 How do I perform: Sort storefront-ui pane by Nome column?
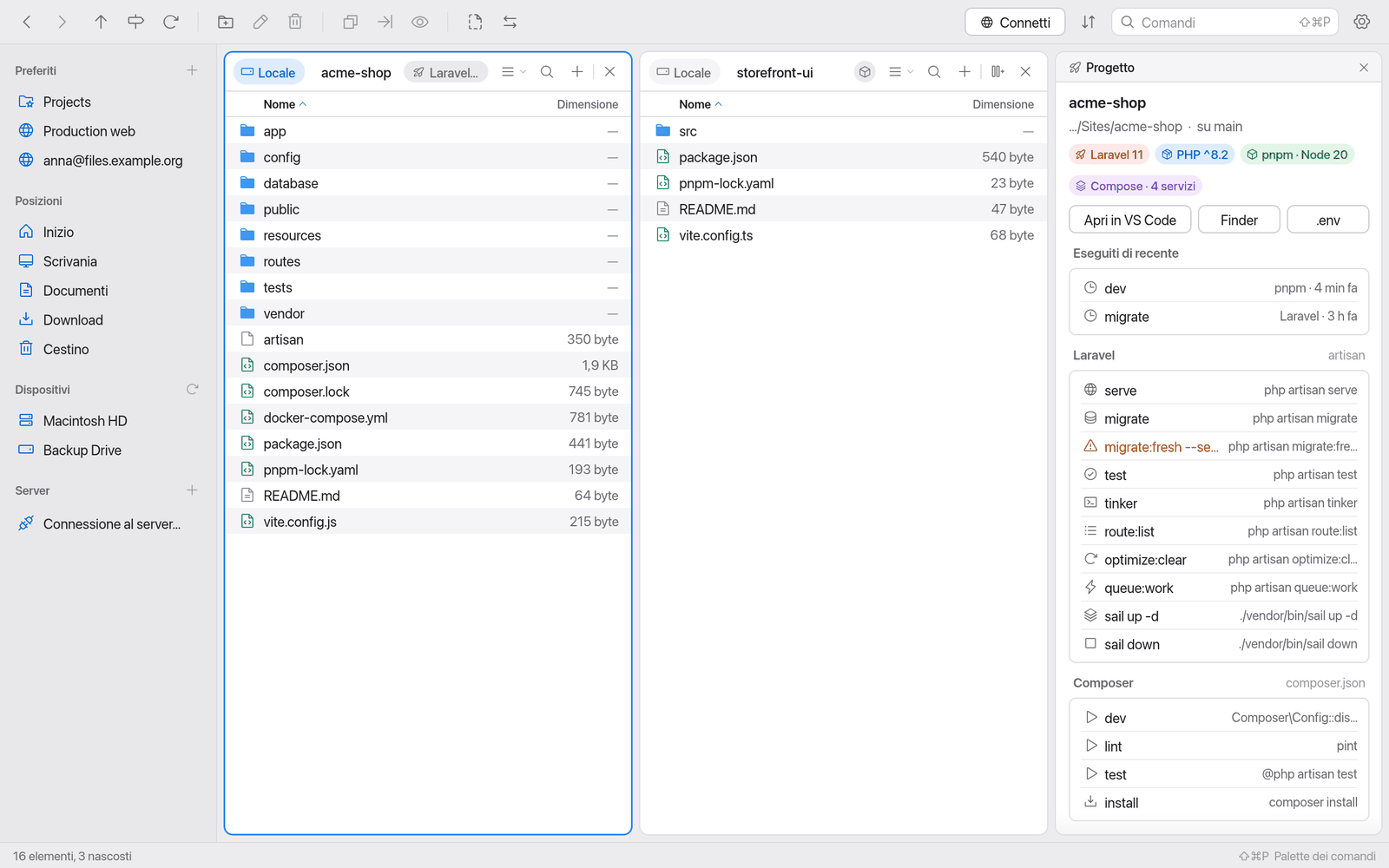click(x=701, y=104)
